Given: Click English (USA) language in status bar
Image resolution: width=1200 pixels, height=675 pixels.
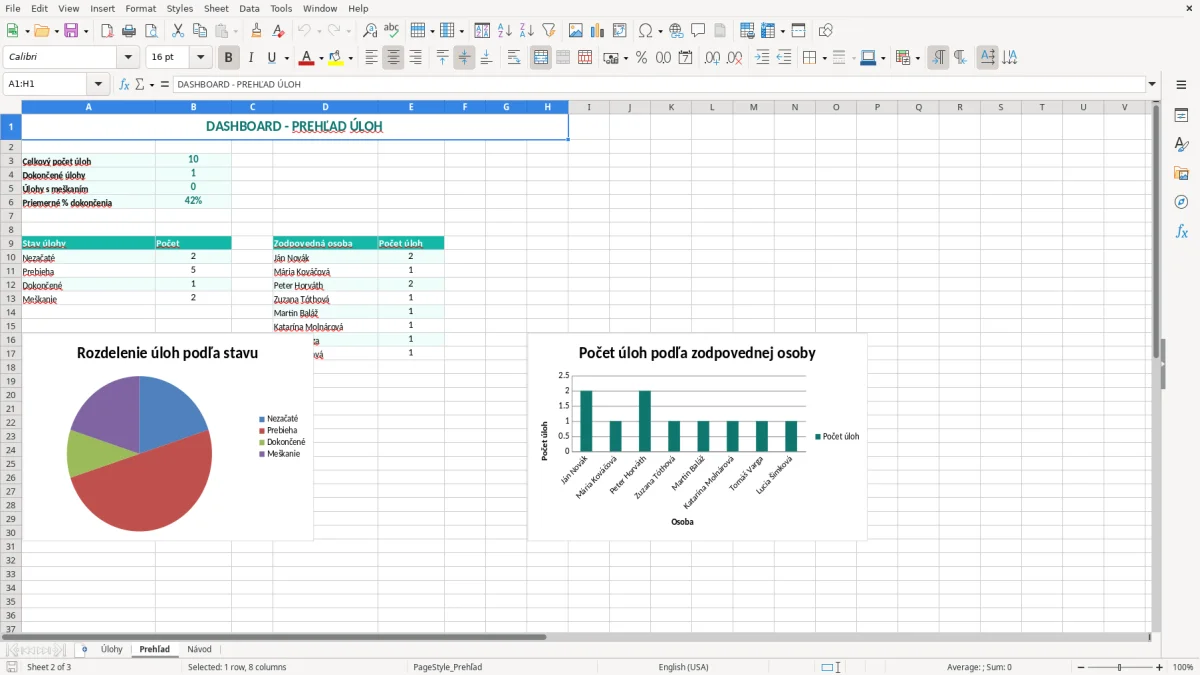Looking at the screenshot, I should click(683, 667).
